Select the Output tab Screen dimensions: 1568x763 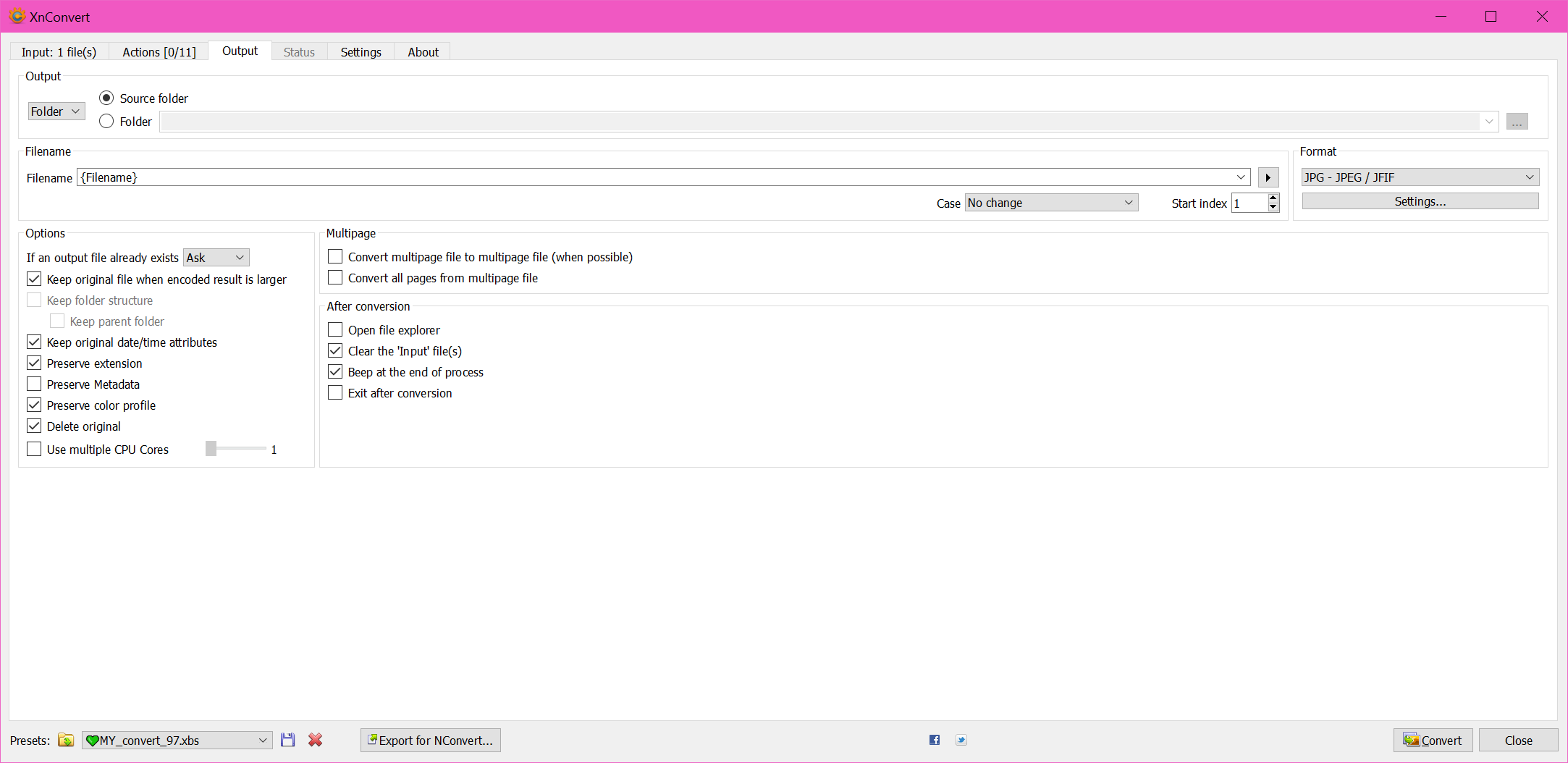240,51
